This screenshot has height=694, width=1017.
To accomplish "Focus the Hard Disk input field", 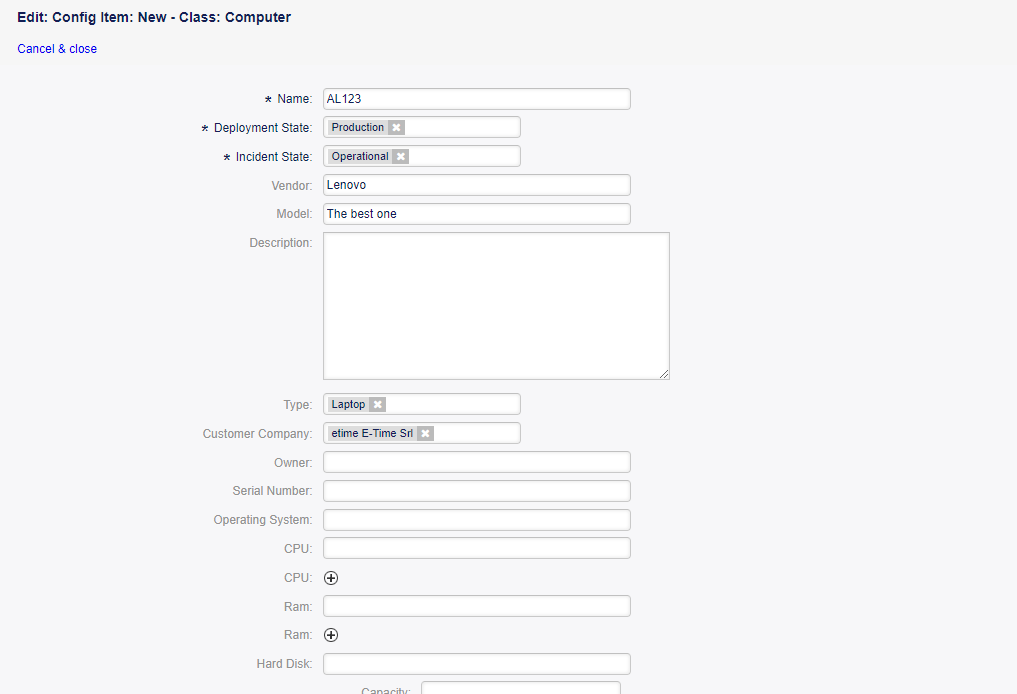I will pyautogui.click(x=476, y=664).
